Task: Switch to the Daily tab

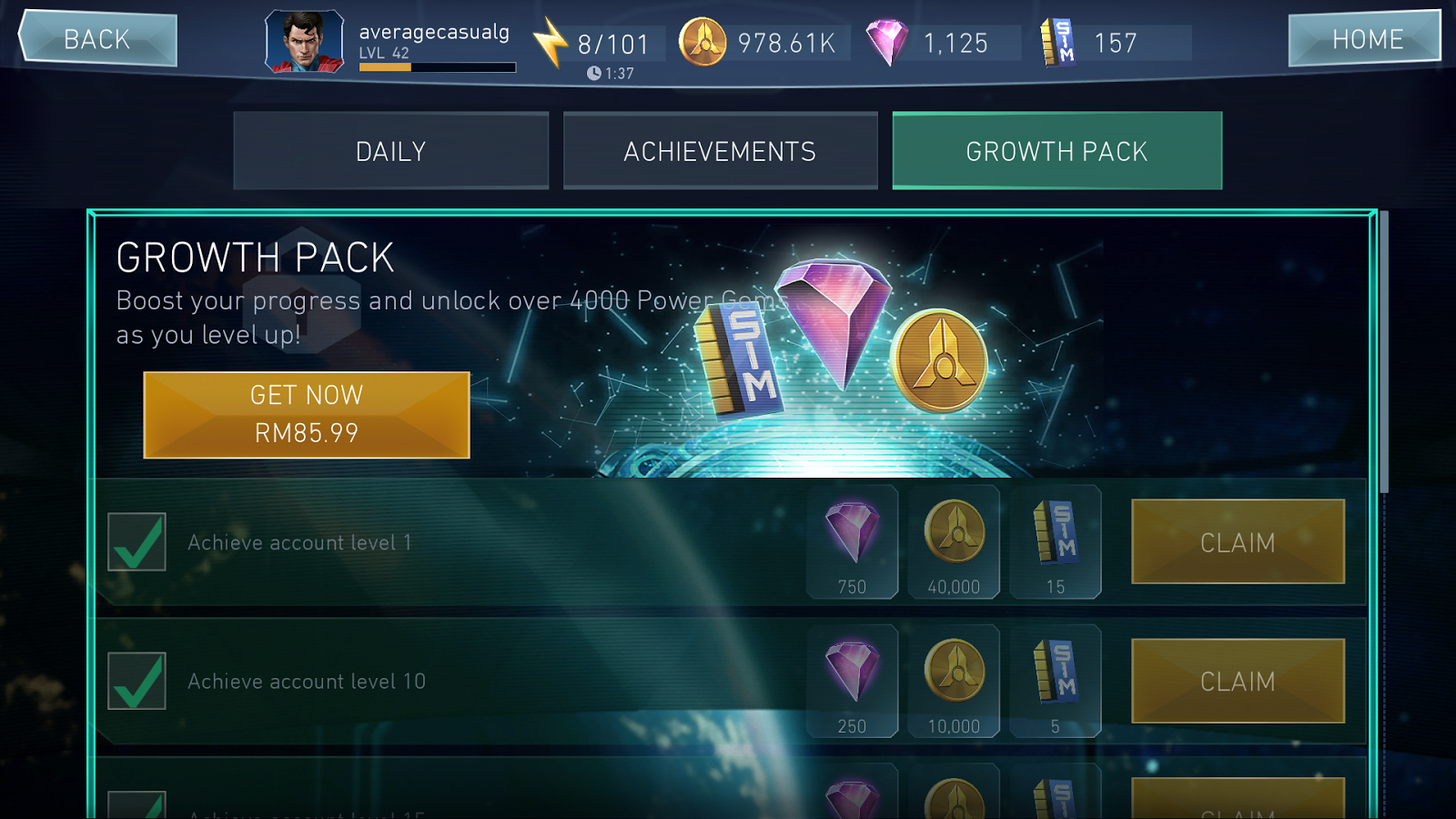Action: [x=391, y=151]
